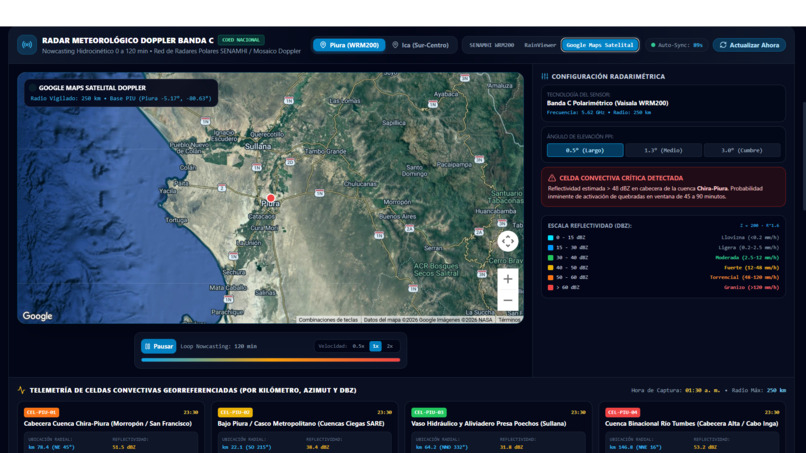This screenshot has width=806, height=453.
Task: Set loop speed to 0.5x
Action: [358, 346]
